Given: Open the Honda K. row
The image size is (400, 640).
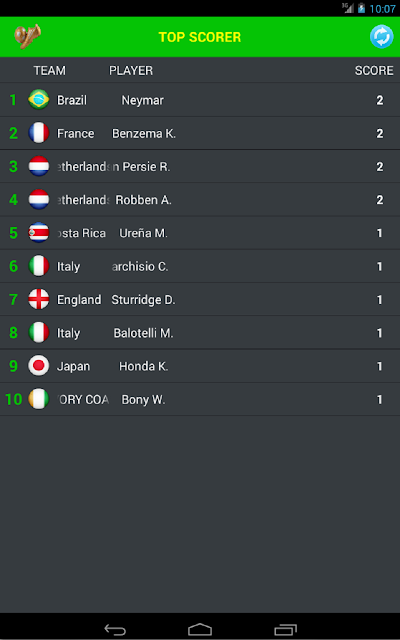Looking at the screenshot, I should [200, 366].
